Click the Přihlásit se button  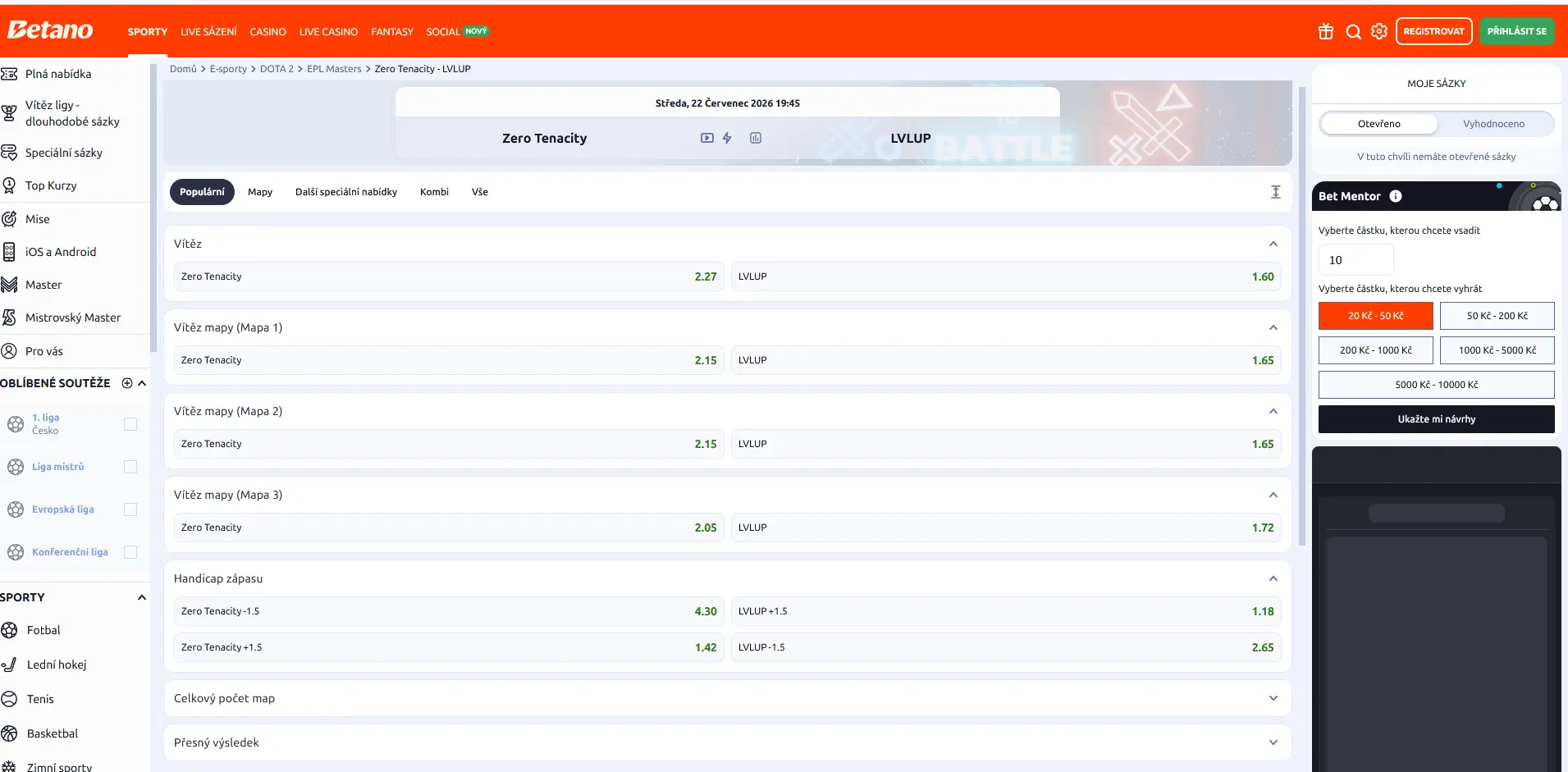pos(1517,31)
